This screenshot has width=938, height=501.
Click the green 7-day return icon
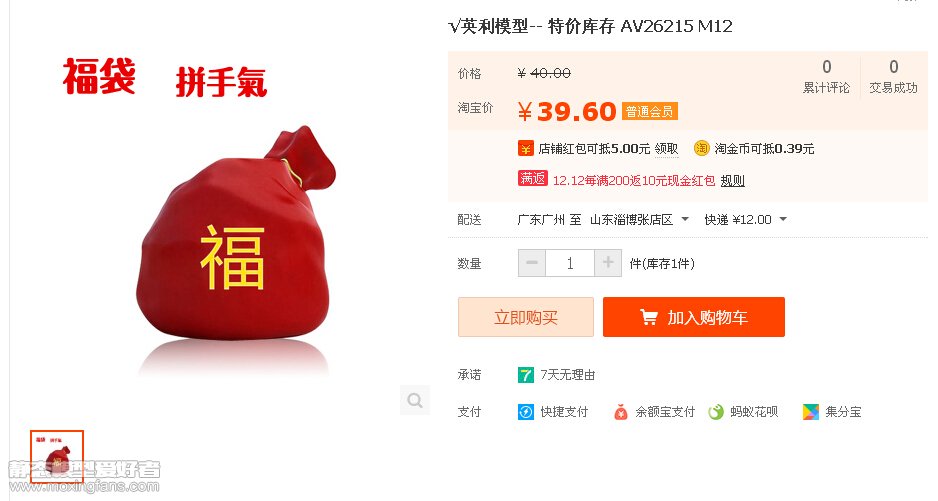pyautogui.click(x=526, y=375)
